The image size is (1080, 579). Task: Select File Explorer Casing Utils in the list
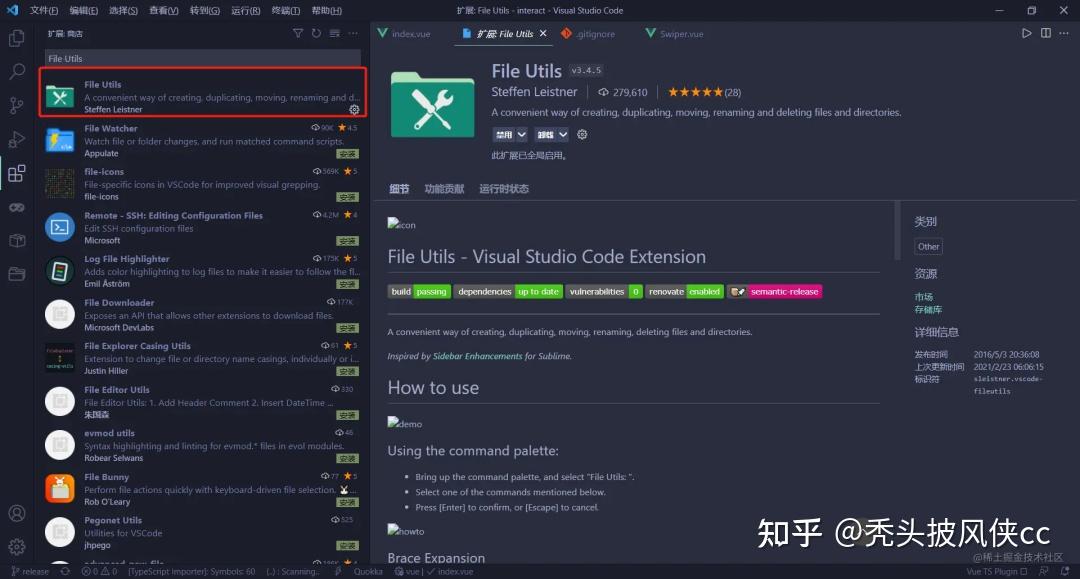[202, 358]
